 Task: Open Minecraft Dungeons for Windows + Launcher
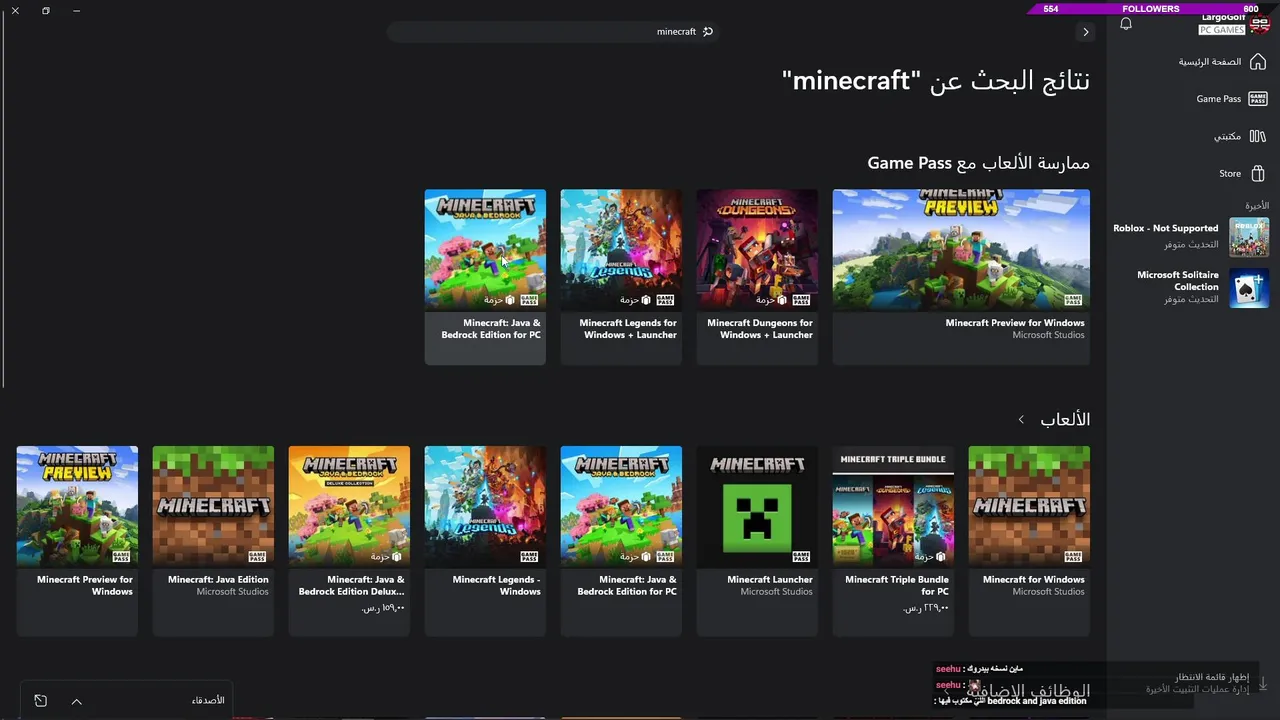(757, 277)
